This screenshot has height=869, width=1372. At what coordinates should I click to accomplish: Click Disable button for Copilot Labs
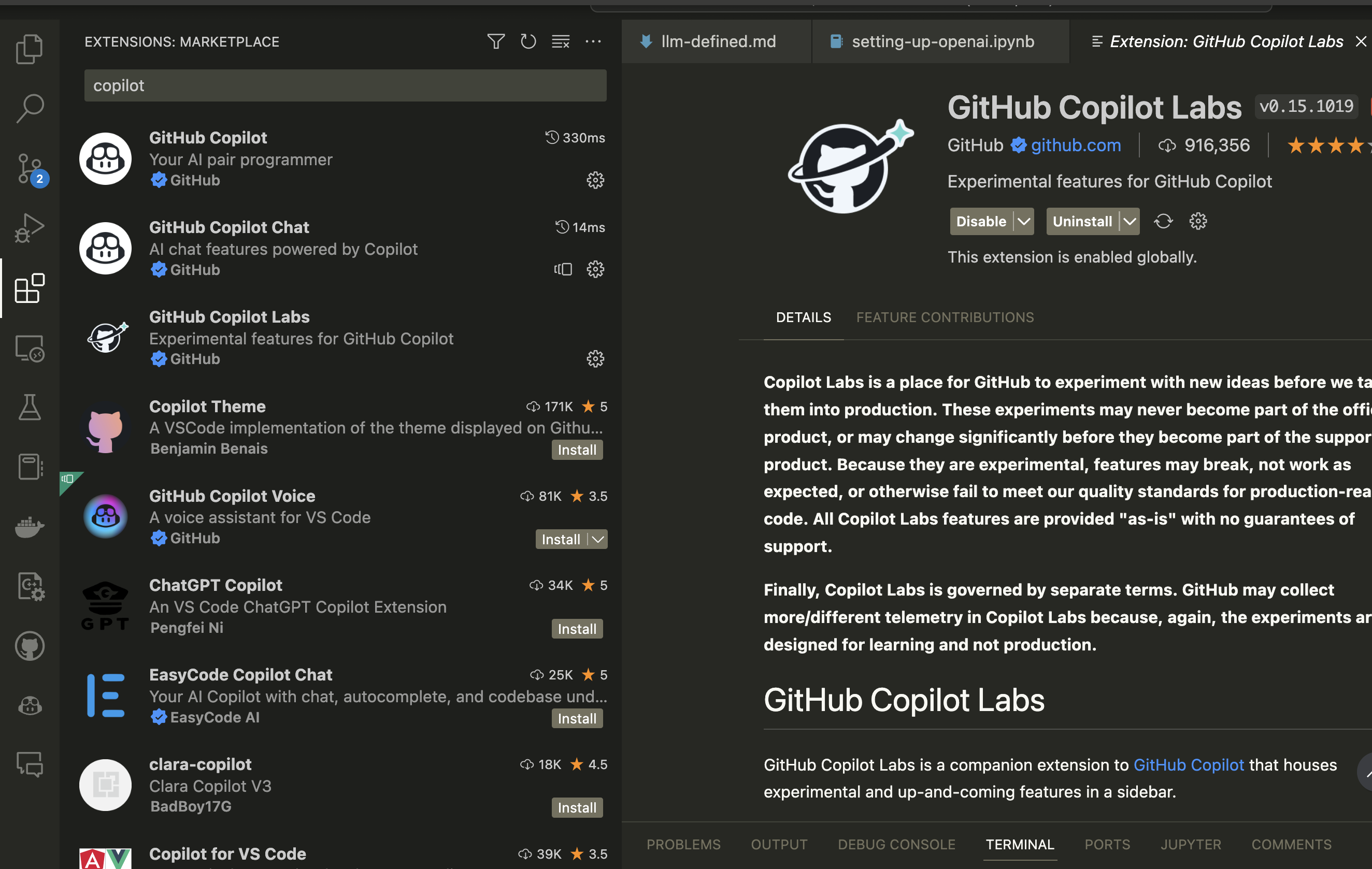pyautogui.click(x=981, y=222)
